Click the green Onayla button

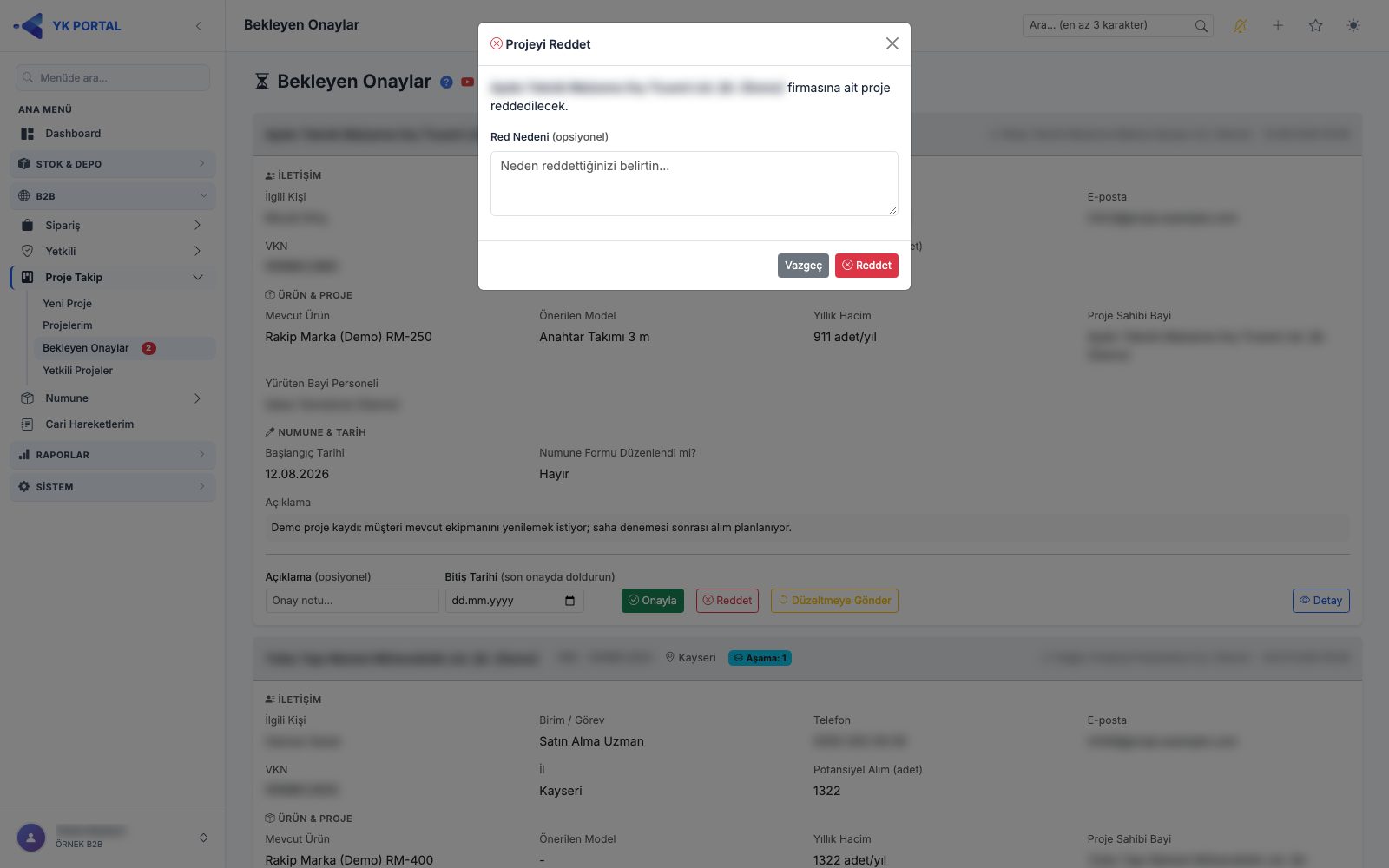click(652, 601)
